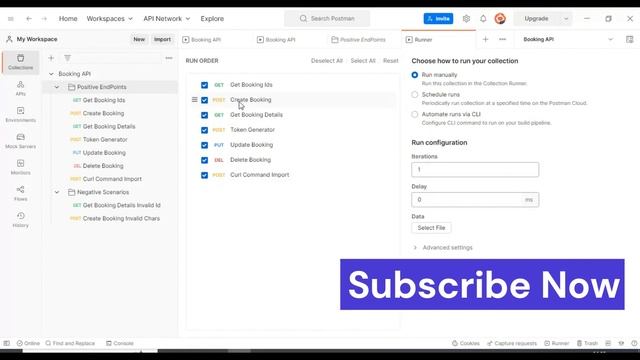Viewport: 640px width, 360px height.
Task: Switch to the first Booking API tab
Action: (x=202, y=40)
